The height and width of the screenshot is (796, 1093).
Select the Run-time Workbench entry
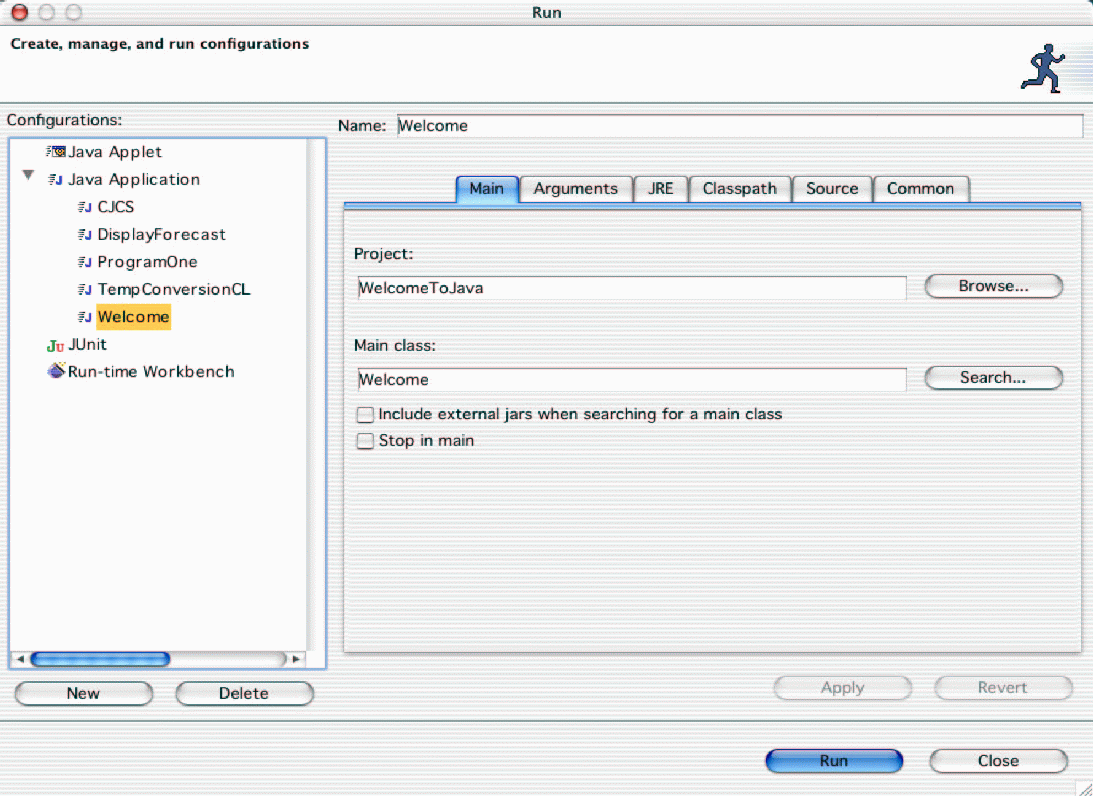coord(151,372)
